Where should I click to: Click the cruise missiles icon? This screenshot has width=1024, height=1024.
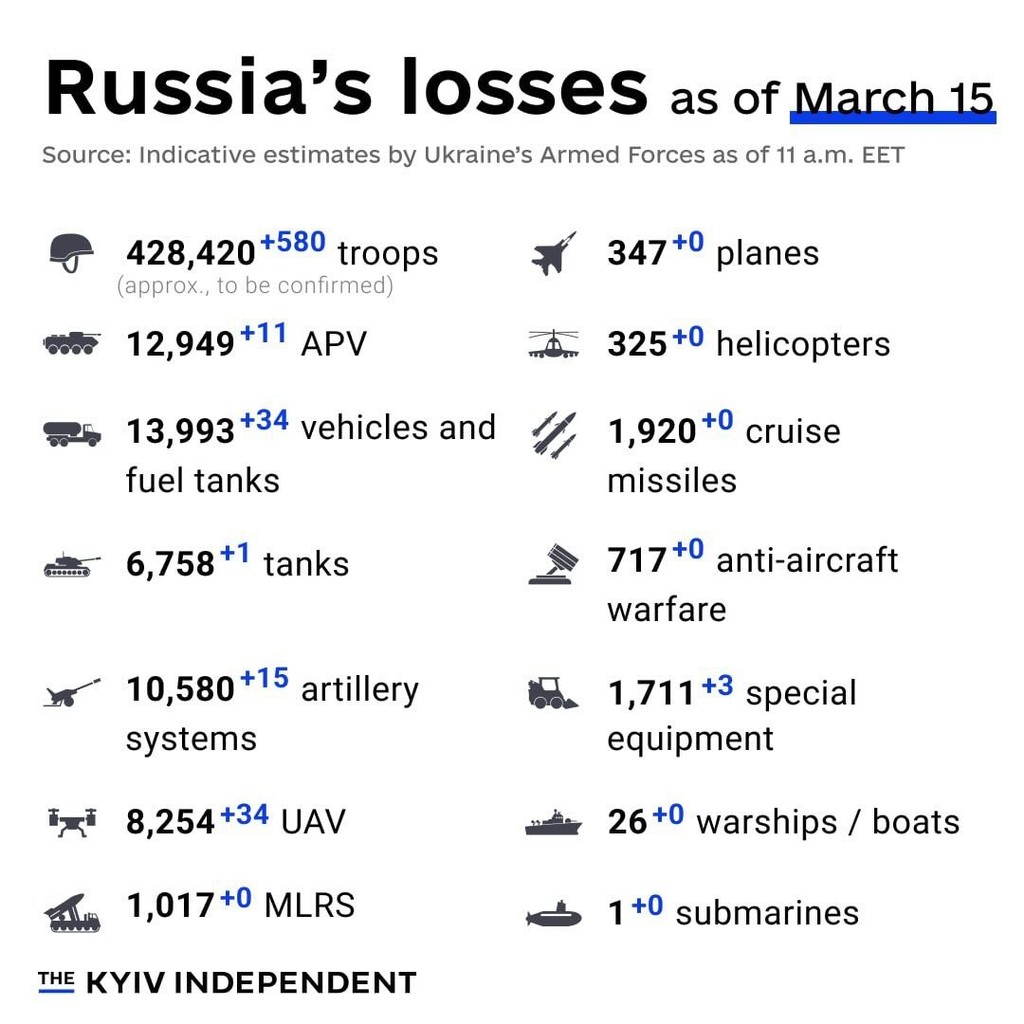click(x=553, y=434)
